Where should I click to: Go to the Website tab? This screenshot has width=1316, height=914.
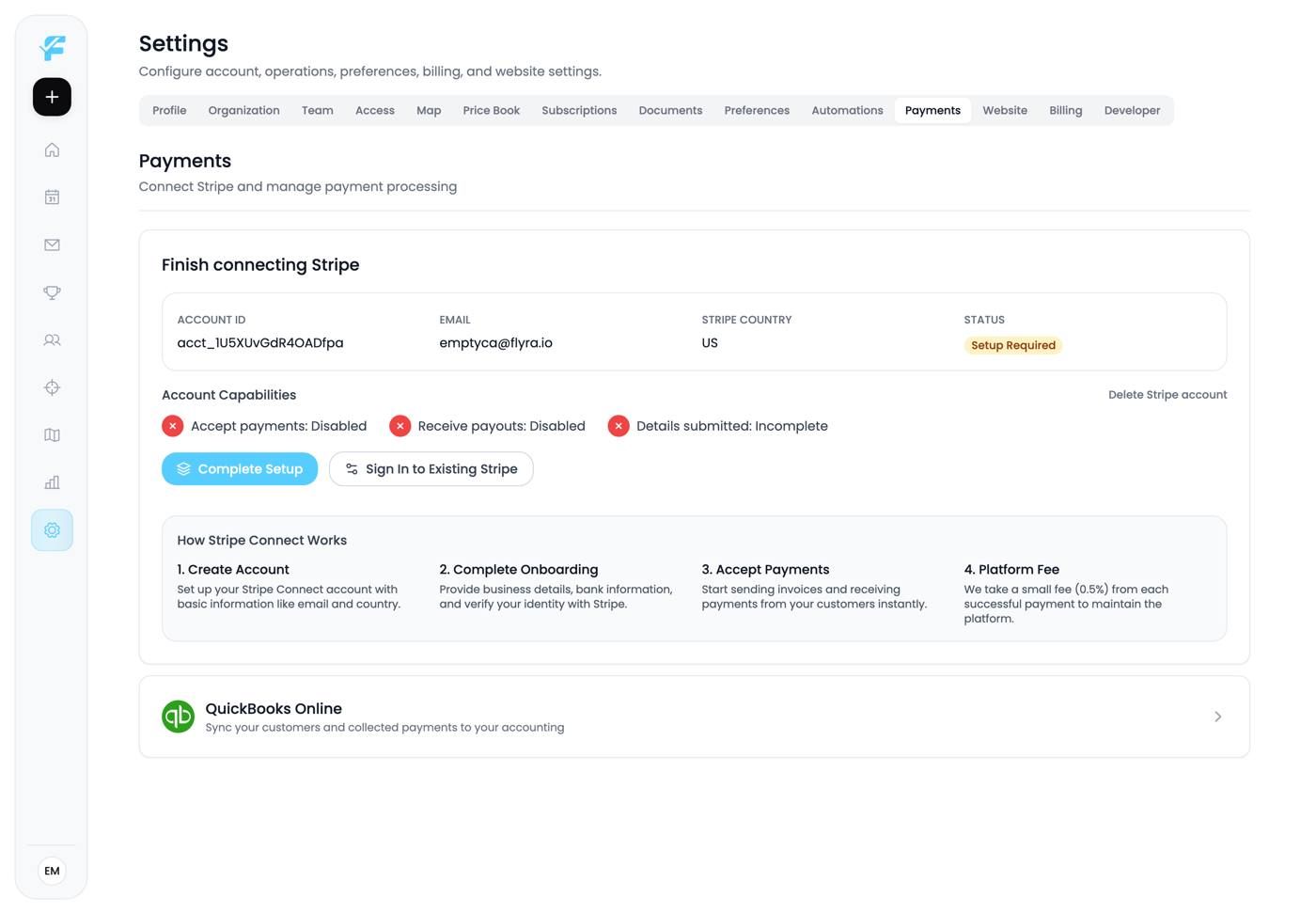(x=1005, y=110)
